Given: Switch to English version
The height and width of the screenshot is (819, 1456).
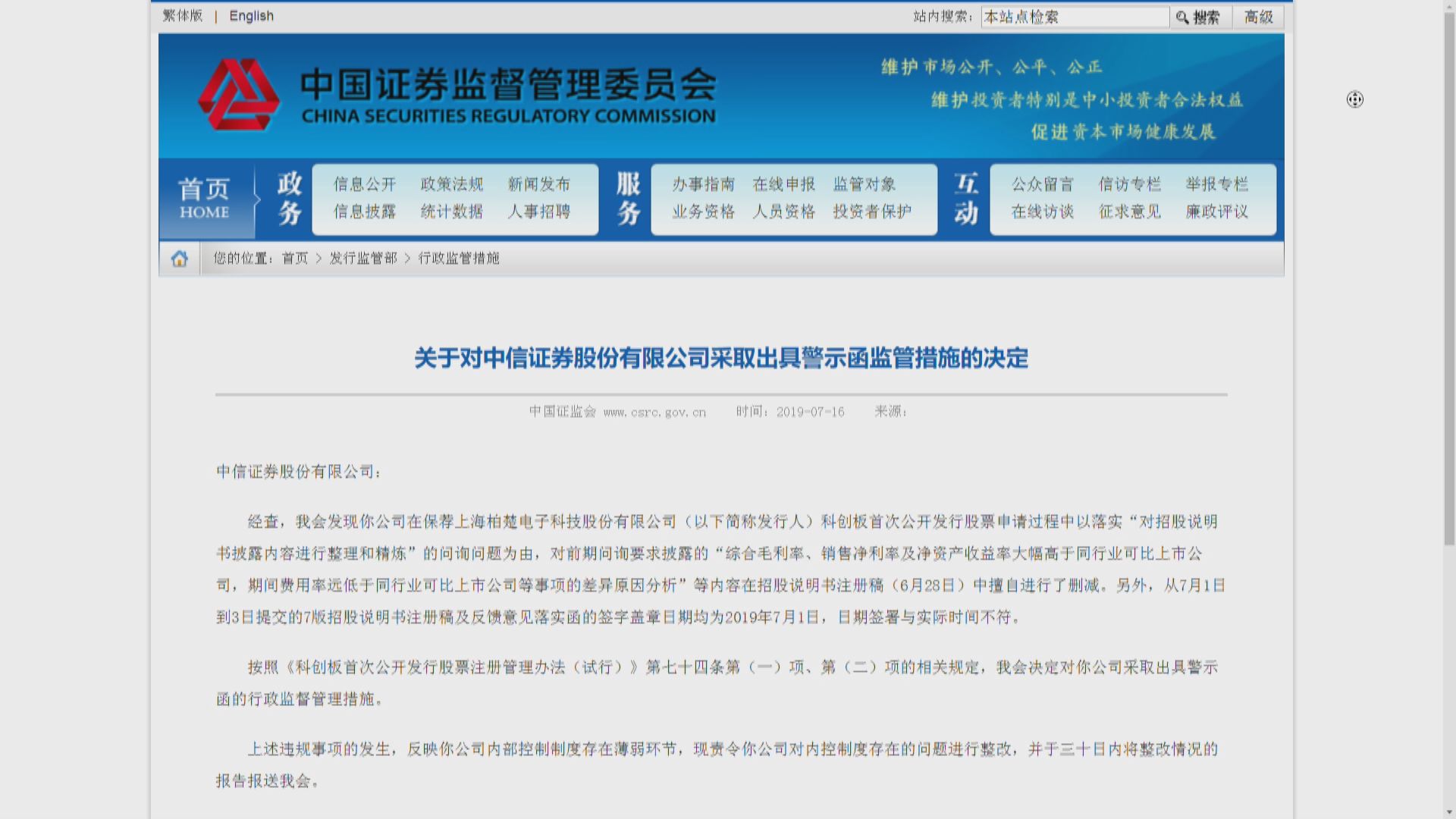Looking at the screenshot, I should tap(252, 16).
